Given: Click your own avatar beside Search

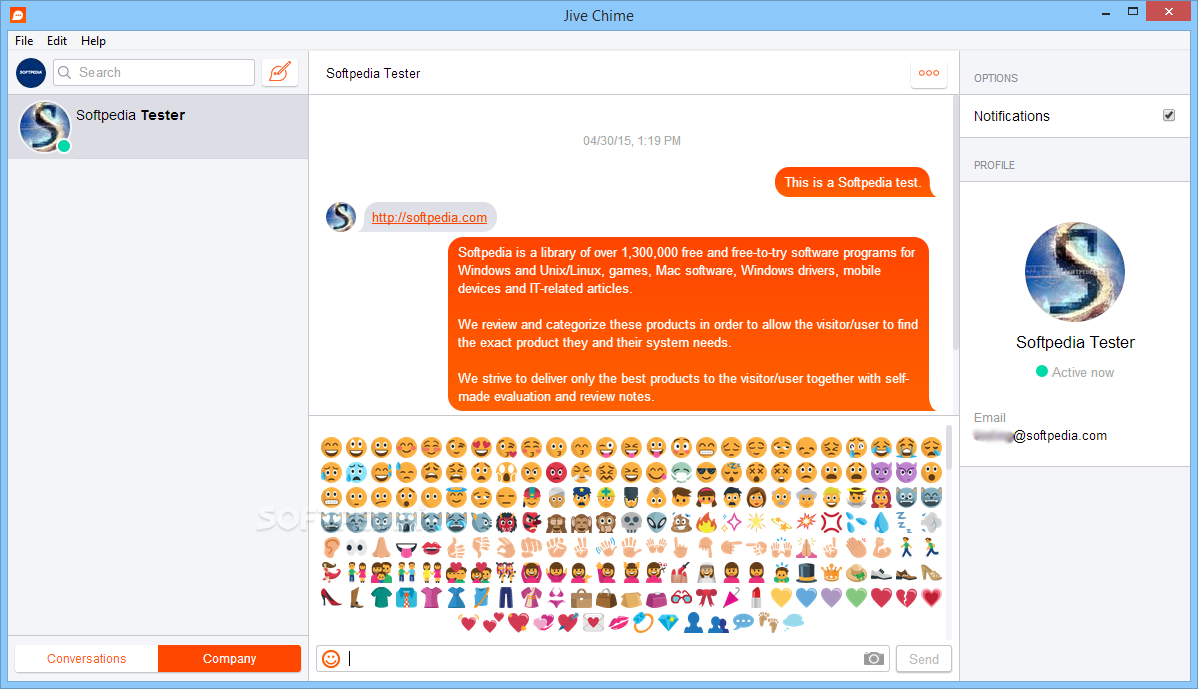Looking at the screenshot, I should [x=31, y=73].
